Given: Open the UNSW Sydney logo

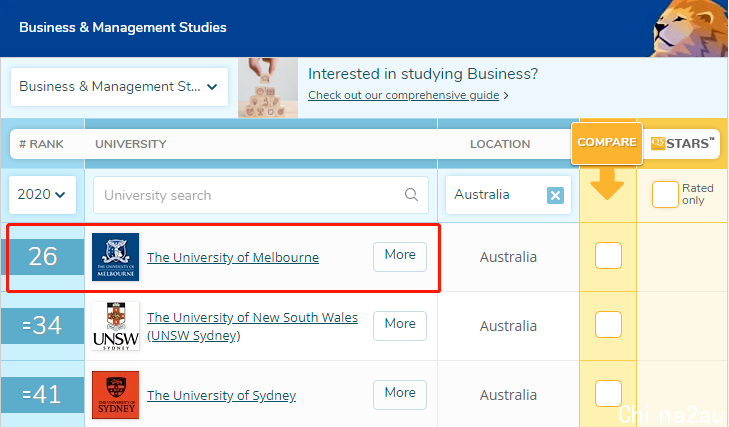Looking at the screenshot, I should 115,326.
